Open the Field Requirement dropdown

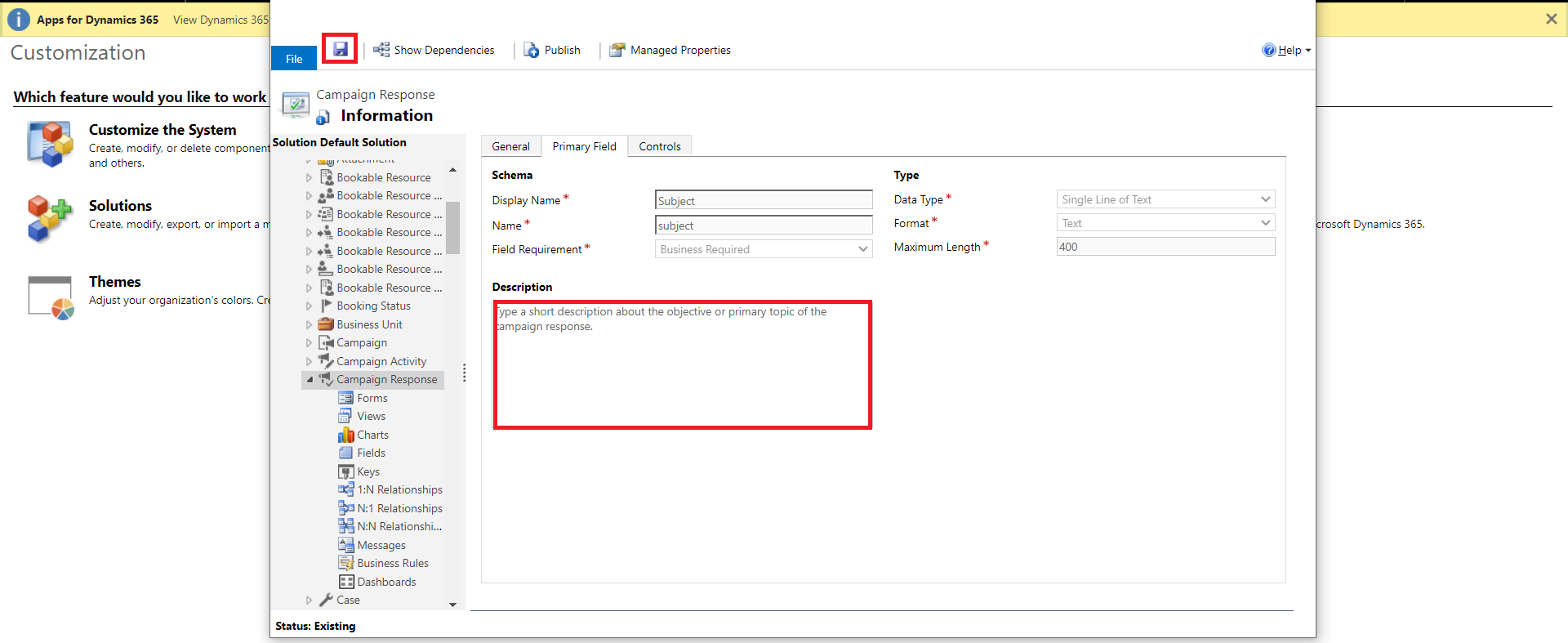point(764,249)
